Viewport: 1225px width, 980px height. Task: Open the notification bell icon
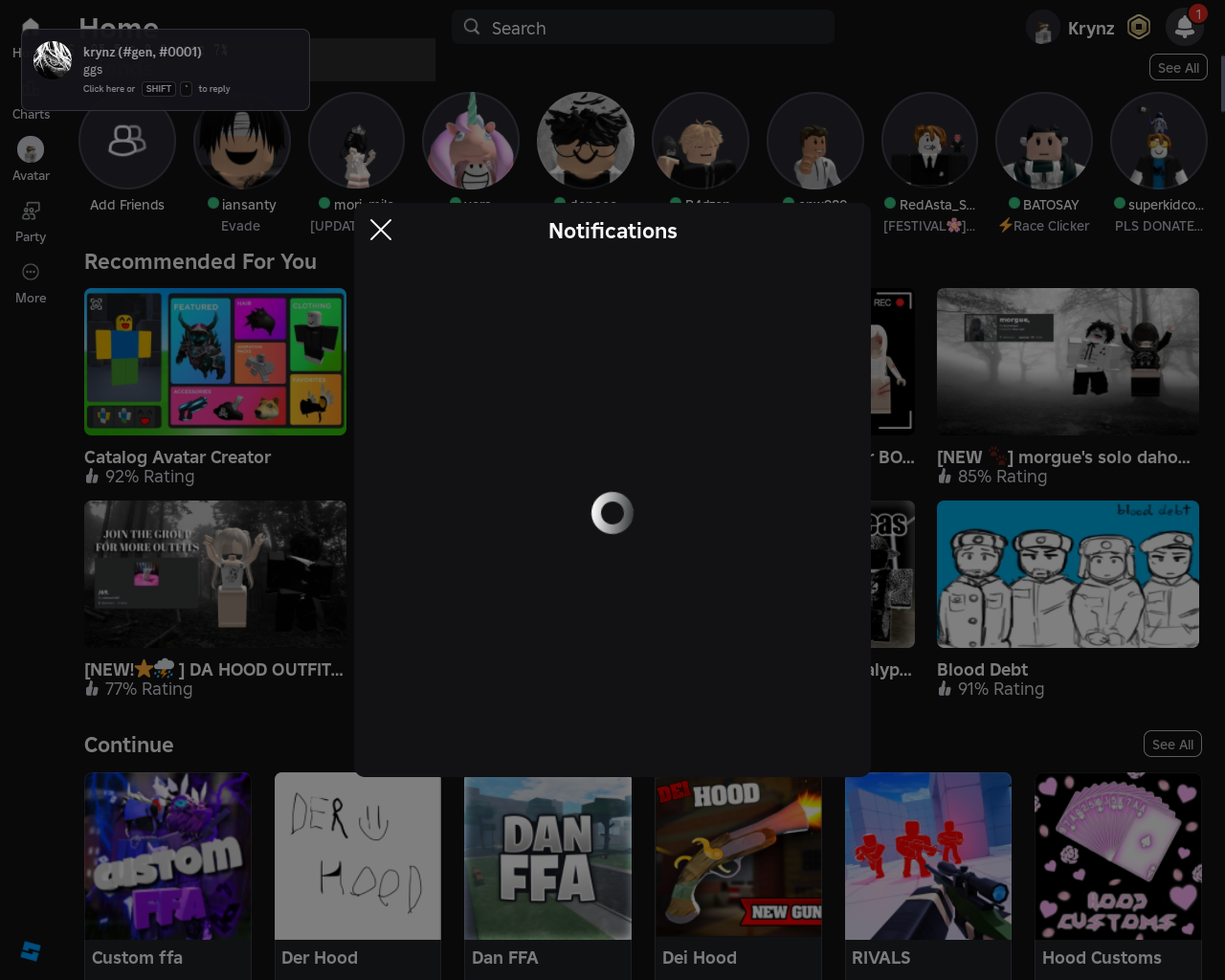pos(1184,27)
